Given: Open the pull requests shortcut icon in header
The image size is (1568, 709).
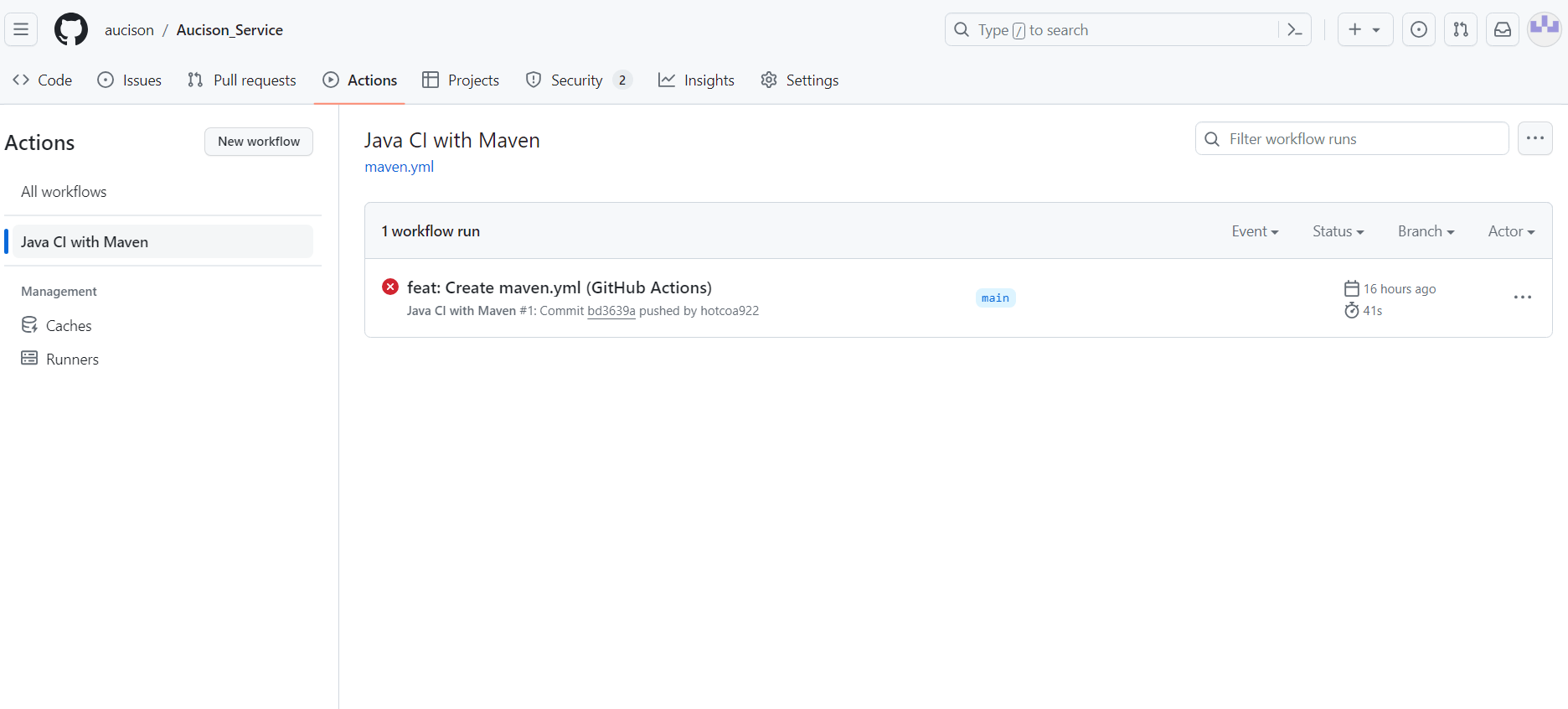Looking at the screenshot, I should click(x=1461, y=29).
